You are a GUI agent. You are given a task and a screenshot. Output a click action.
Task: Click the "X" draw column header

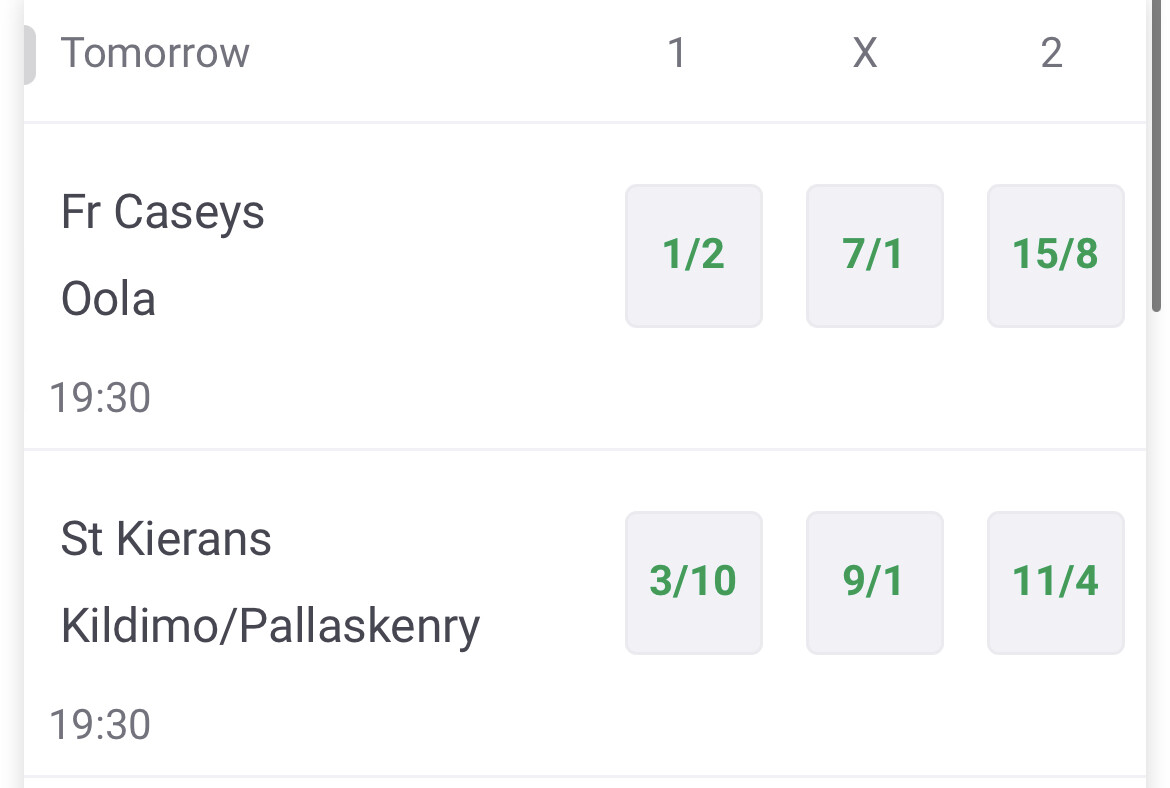(x=865, y=53)
